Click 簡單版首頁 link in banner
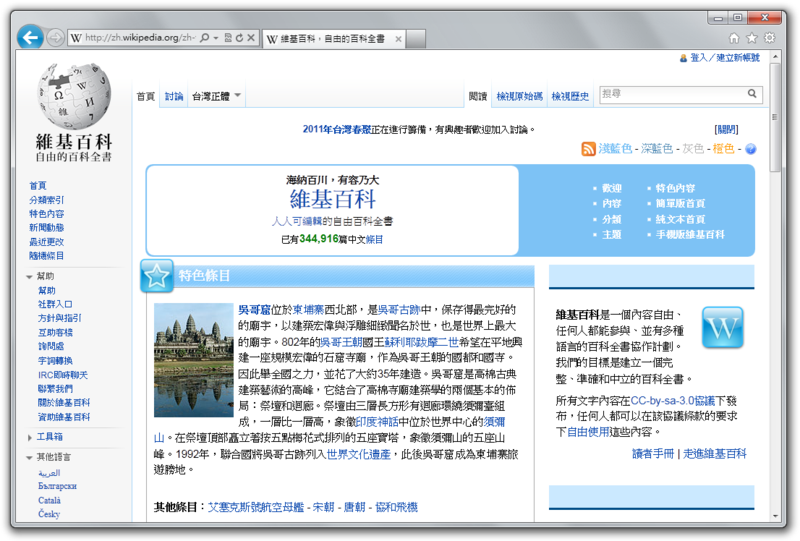This screenshot has height=541, width=800. (x=681, y=204)
